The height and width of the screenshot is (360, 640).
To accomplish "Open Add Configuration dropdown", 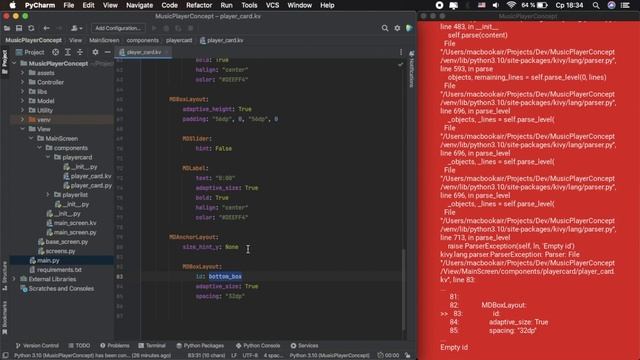I will pyautogui.click(x=118, y=28).
